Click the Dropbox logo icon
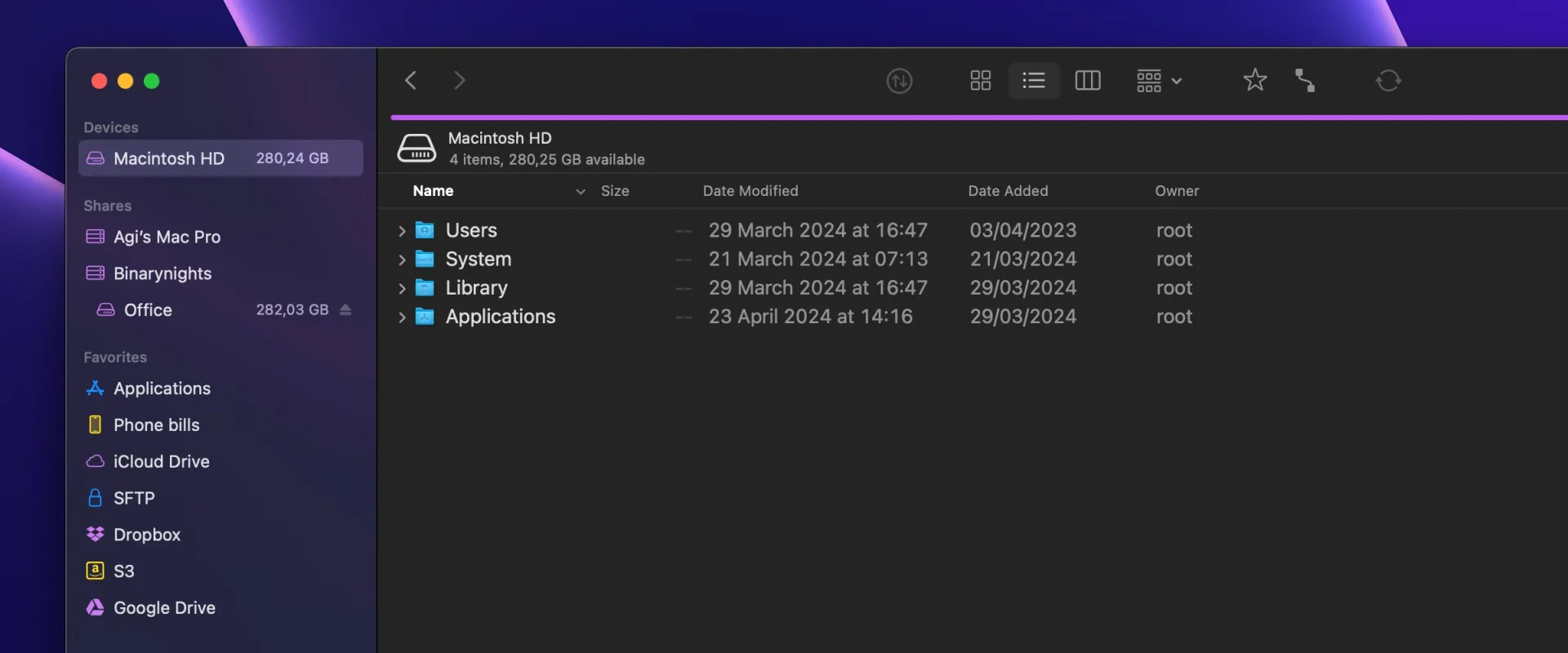The image size is (1568, 653). [x=96, y=534]
